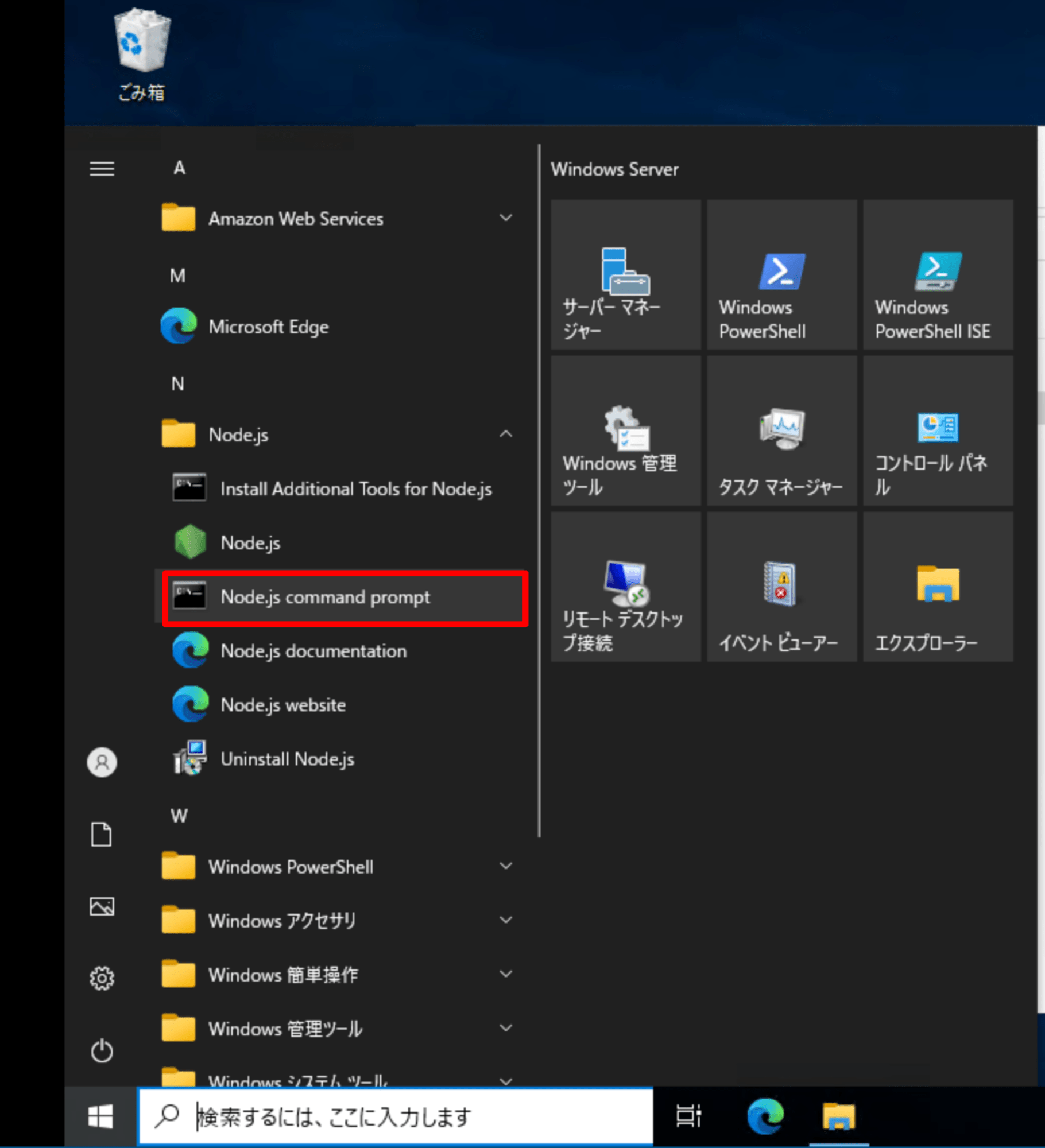Screen dimensions: 1045x1148
Task: Open the Documents icon in Start sidebar
Action: pyautogui.click(x=102, y=835)
